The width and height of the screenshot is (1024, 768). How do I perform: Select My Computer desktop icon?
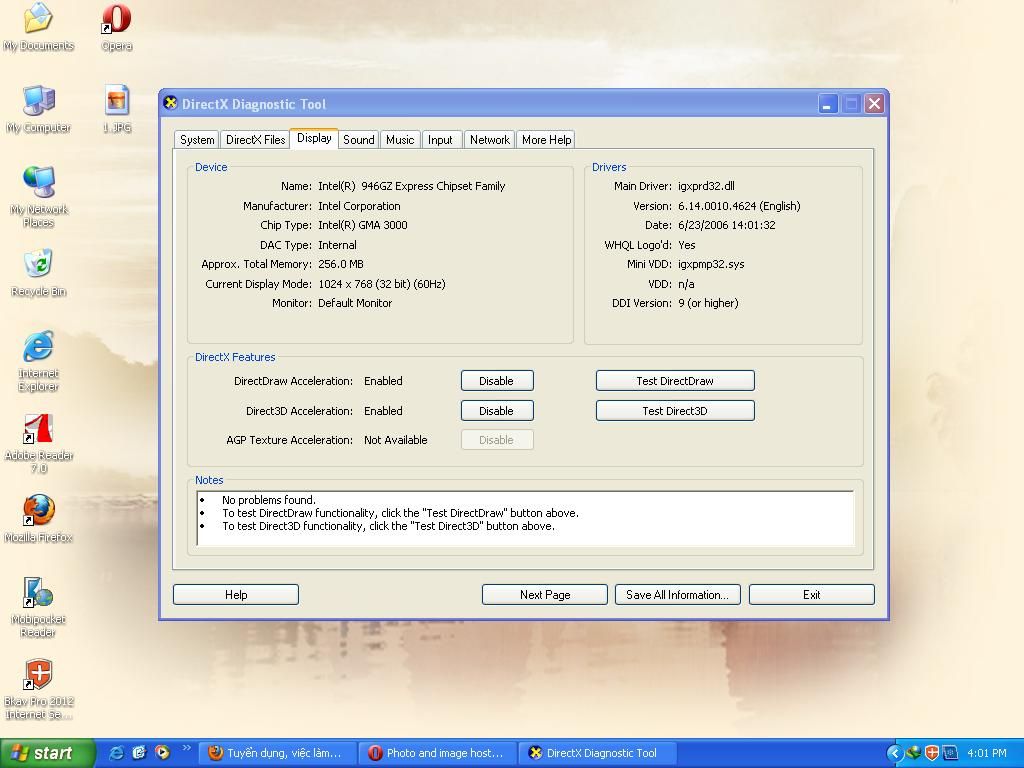pyautogui.click(x=38, y=108)
